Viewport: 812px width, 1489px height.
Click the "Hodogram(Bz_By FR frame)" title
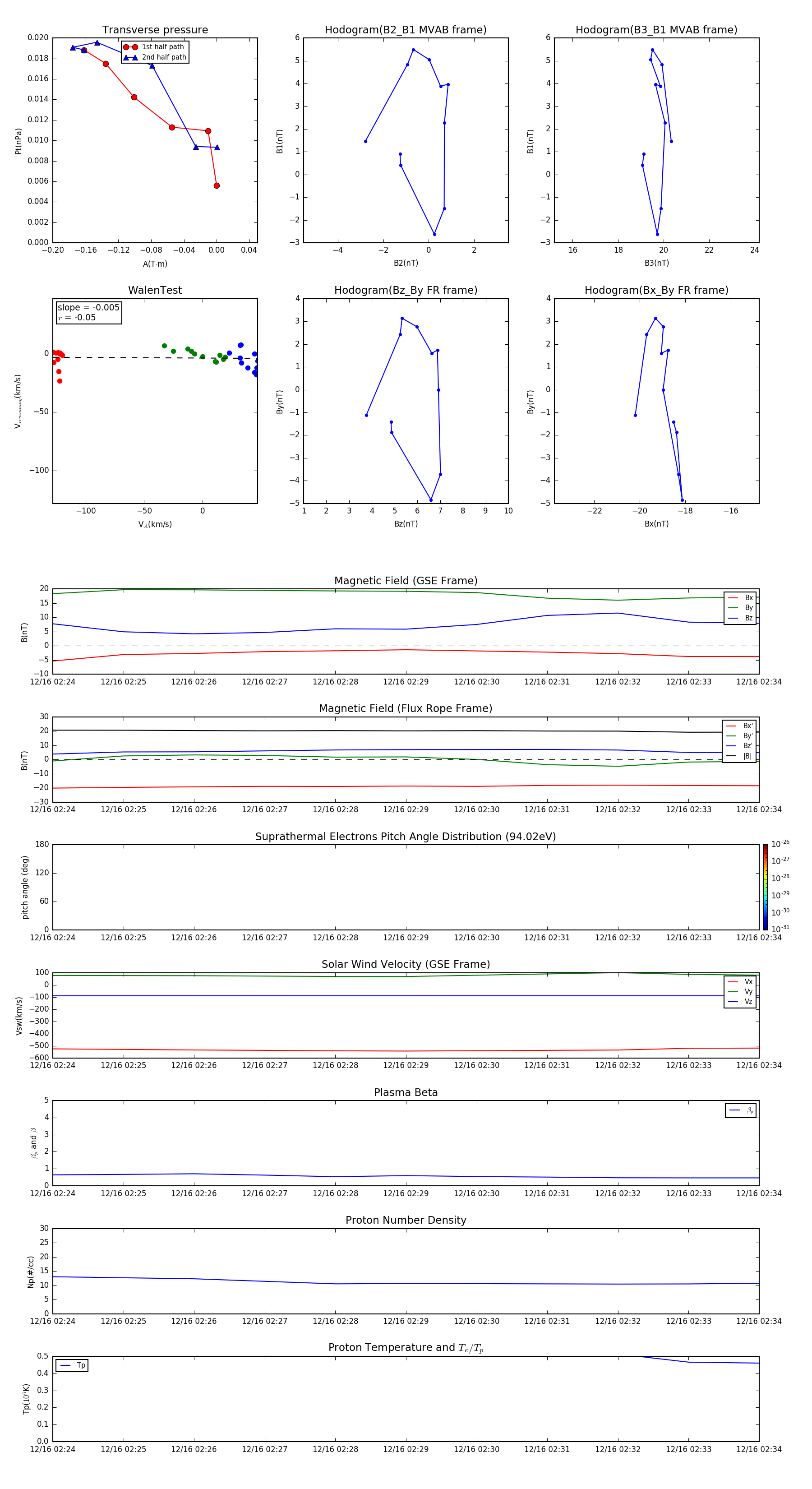pos(406,290)
